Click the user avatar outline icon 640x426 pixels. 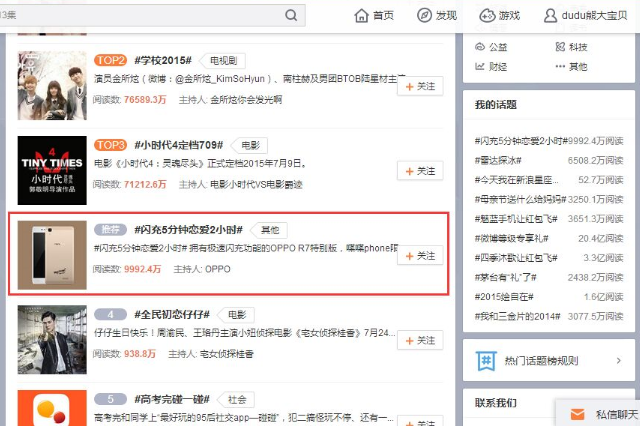coord(550,16)
